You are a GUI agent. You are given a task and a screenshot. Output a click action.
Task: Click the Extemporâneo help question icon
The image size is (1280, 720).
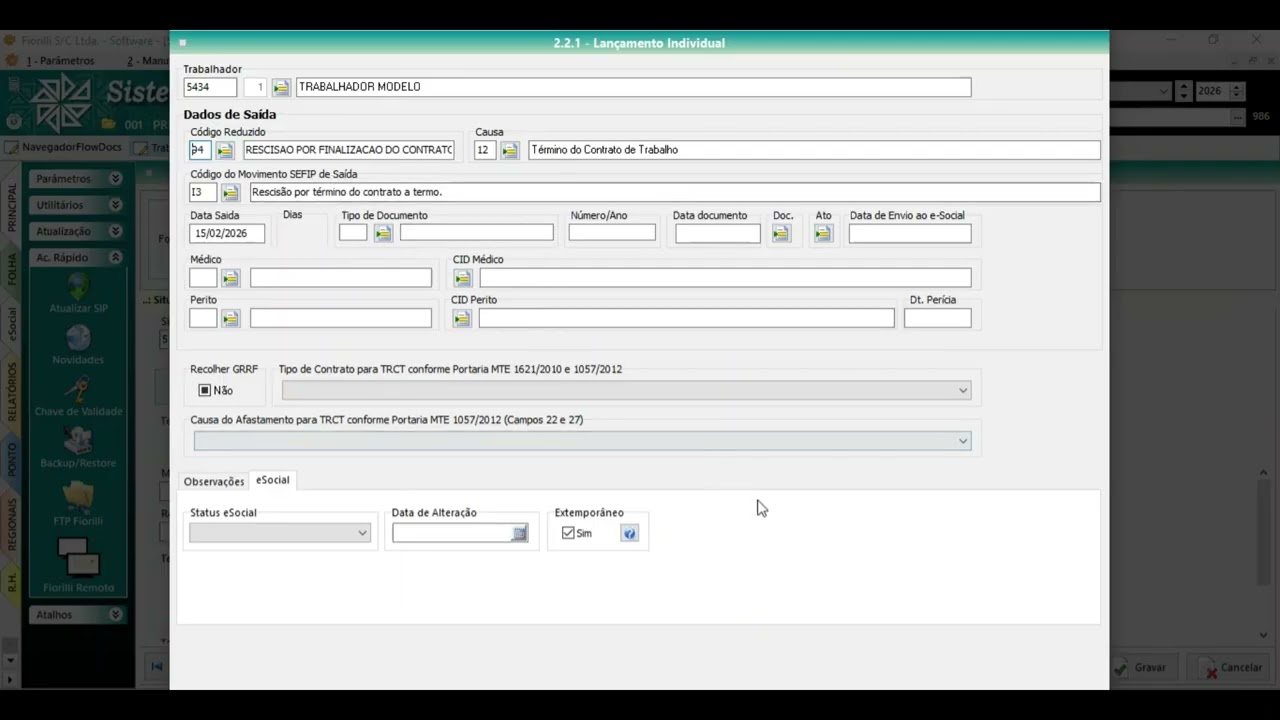pyautogui.click(x=629, y=534)
